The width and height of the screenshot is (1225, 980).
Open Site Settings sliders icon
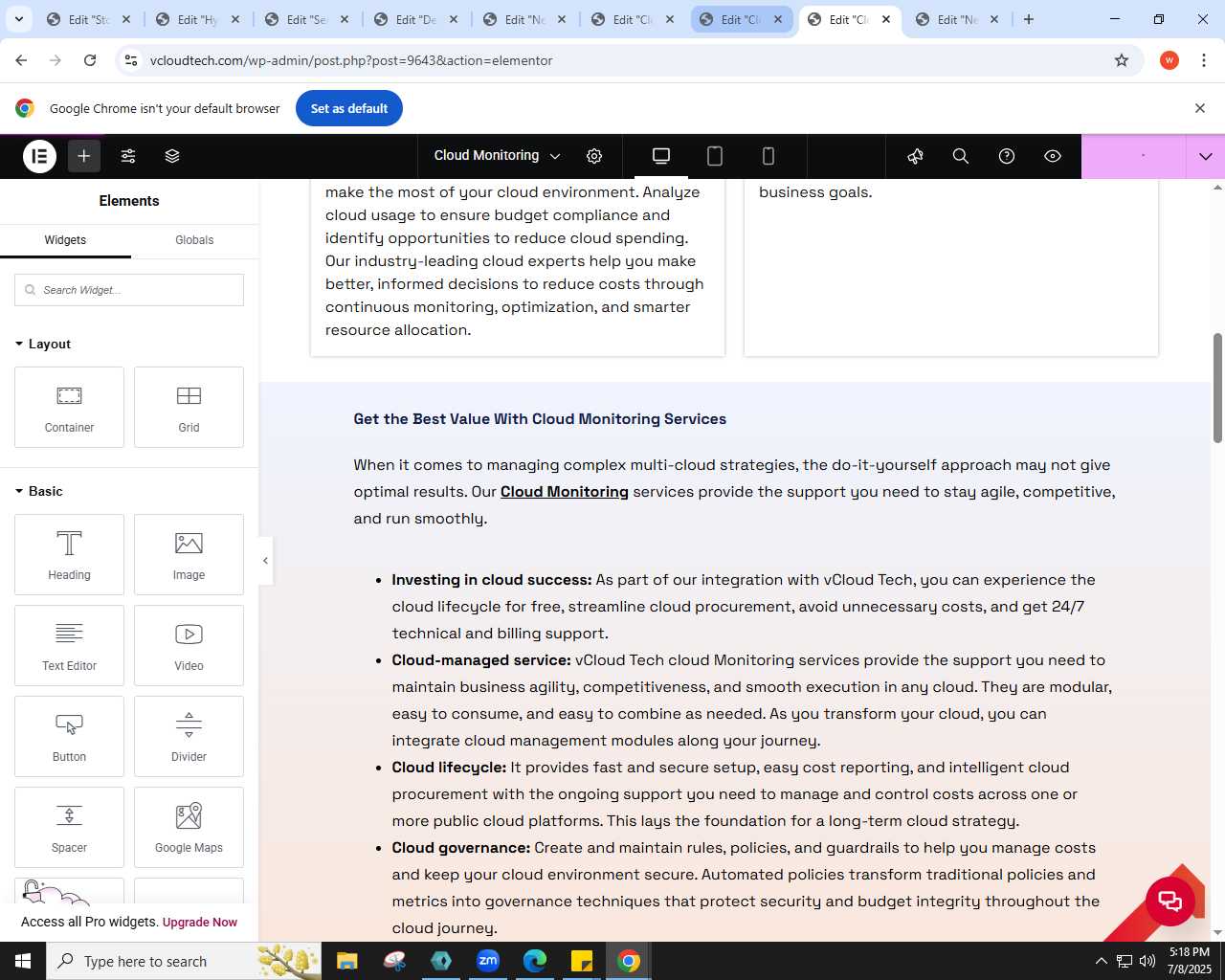(x=128, y=156)
